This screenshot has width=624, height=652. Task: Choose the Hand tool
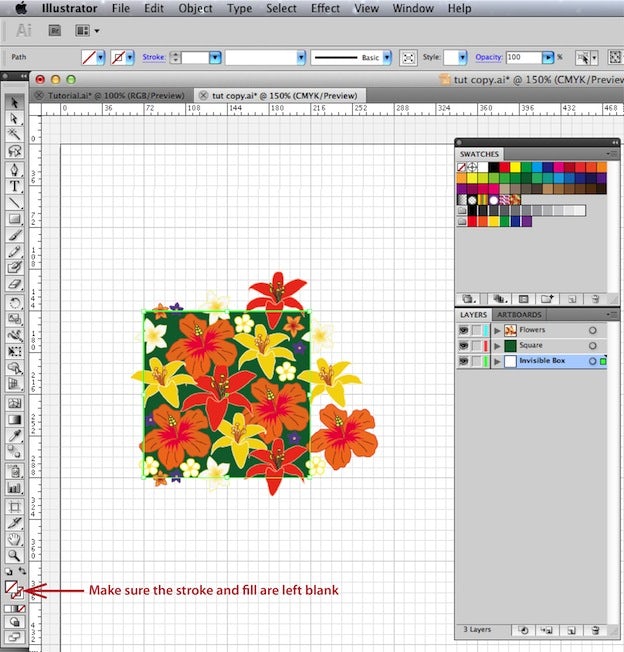[x=15, y=539]
